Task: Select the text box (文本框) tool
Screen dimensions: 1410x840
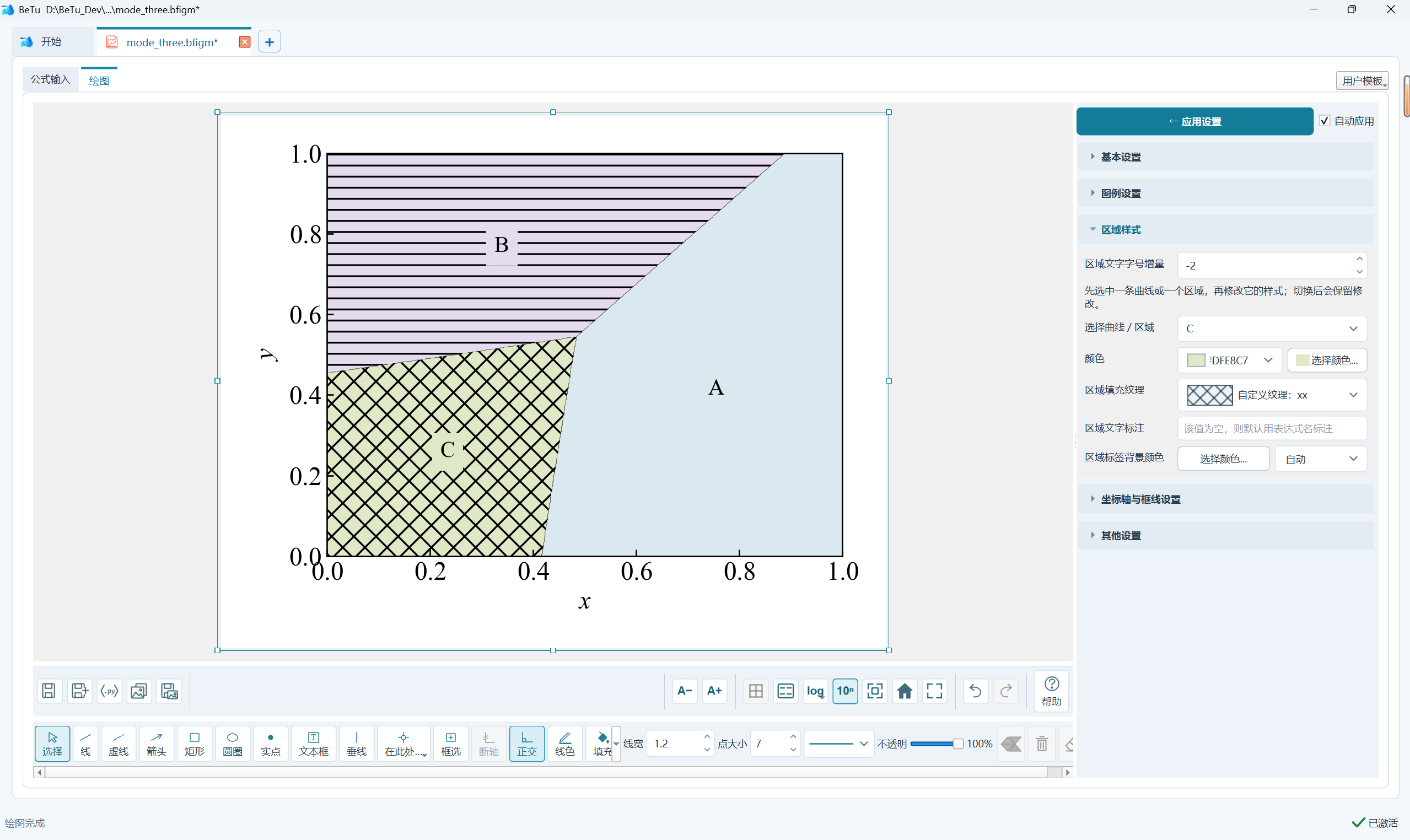Action: (313, 743)
